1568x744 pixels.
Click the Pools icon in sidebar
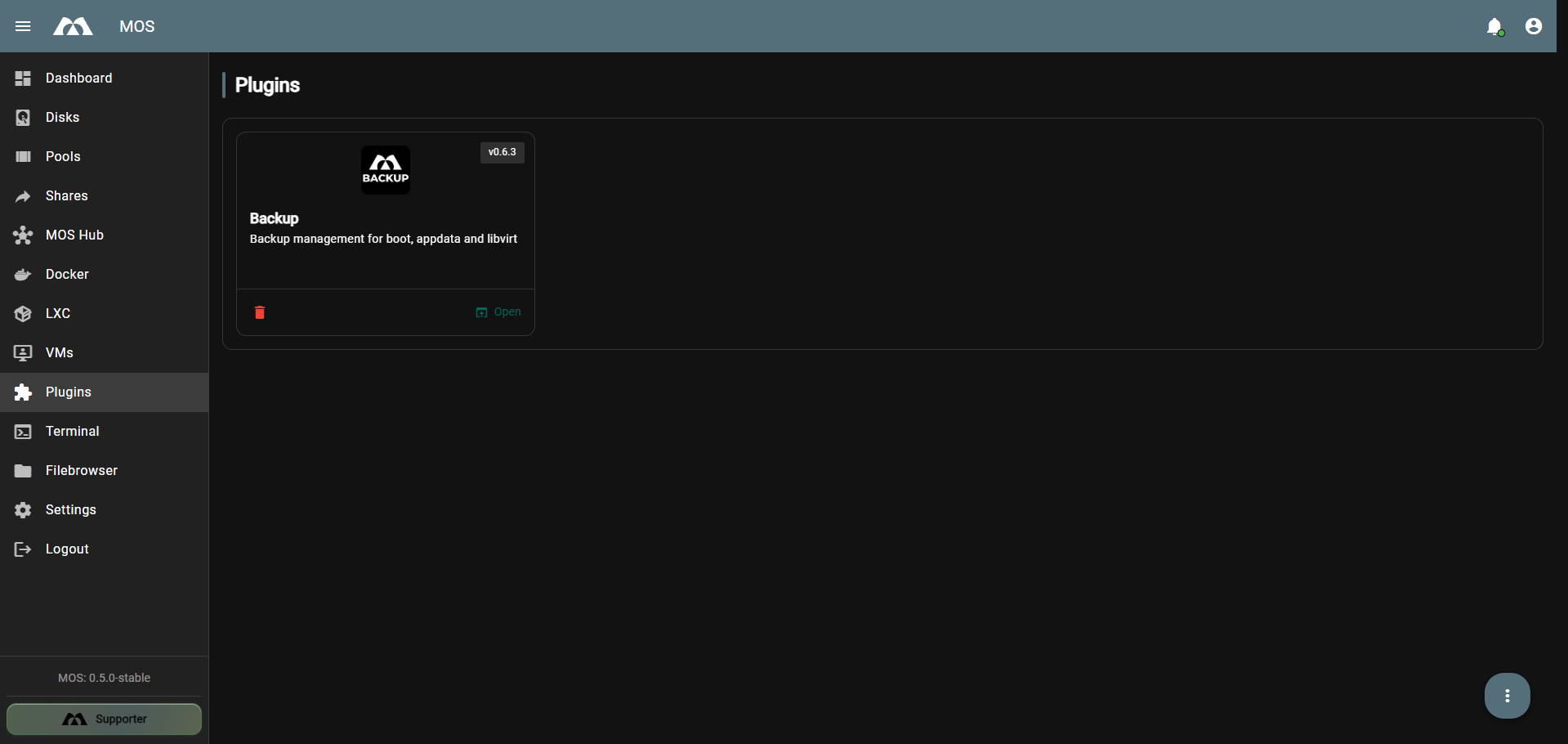tap(23, 157)
